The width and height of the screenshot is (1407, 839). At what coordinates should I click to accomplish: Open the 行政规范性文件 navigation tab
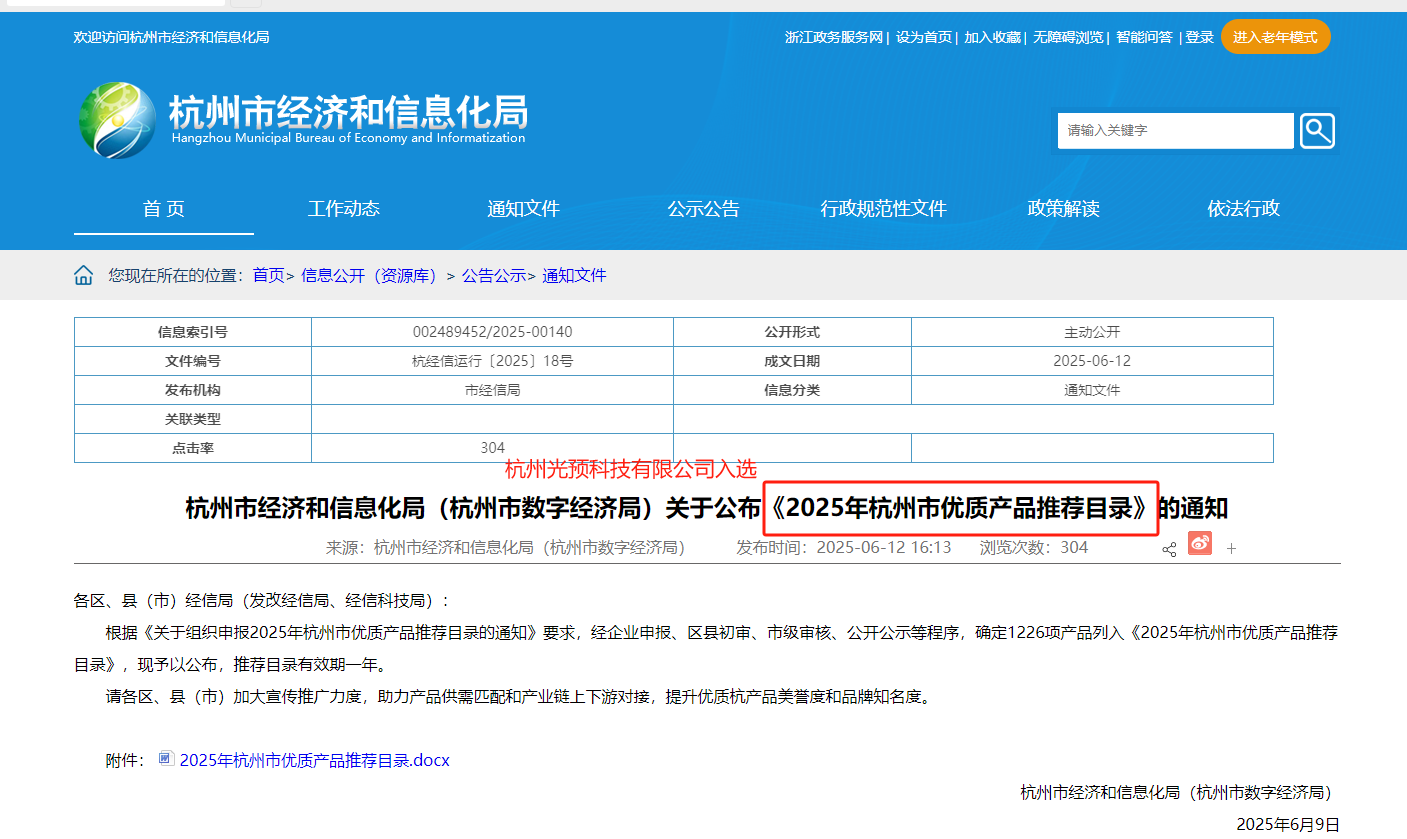[x=884, y=209]
